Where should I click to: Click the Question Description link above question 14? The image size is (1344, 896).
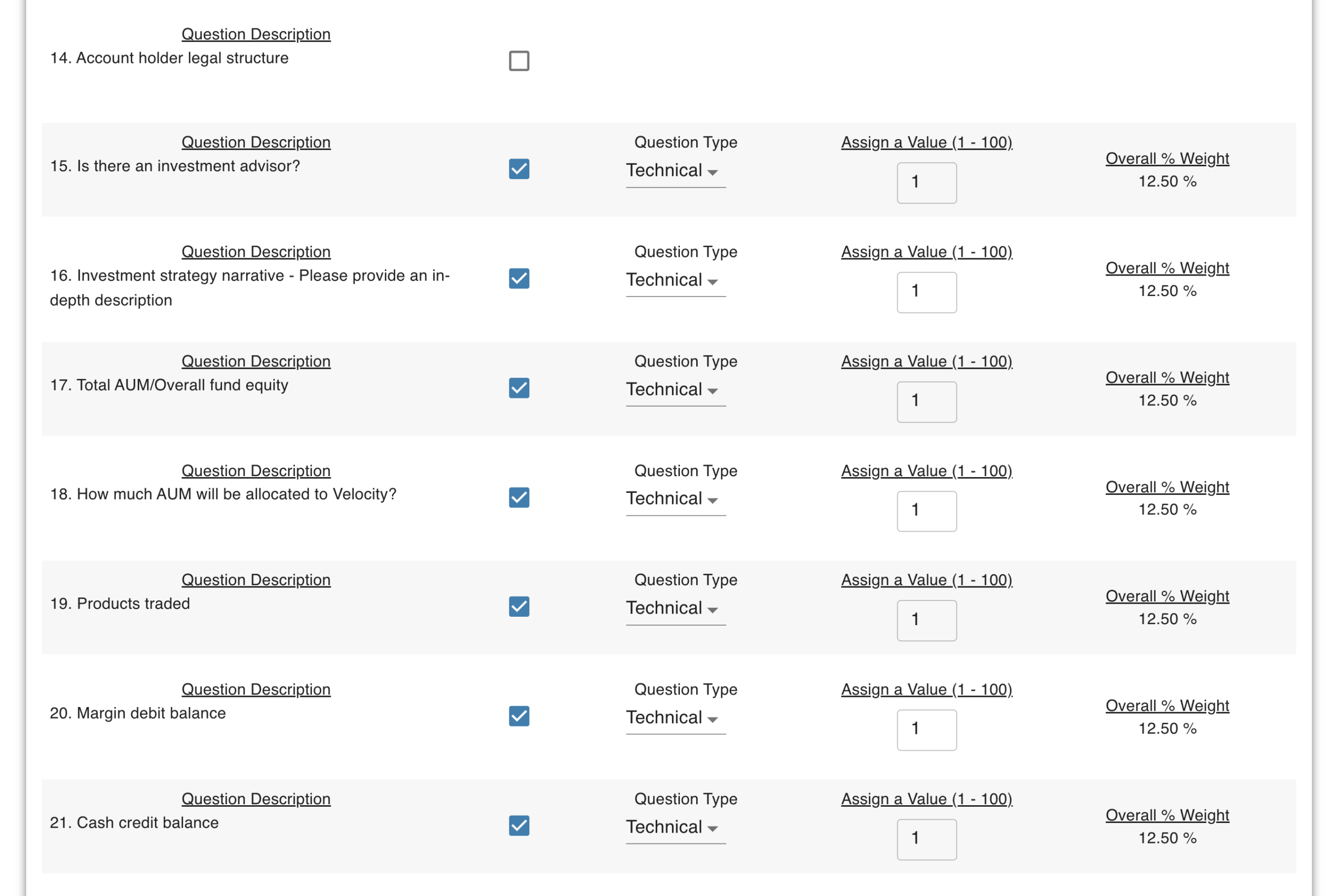click(x=256, y=34)
